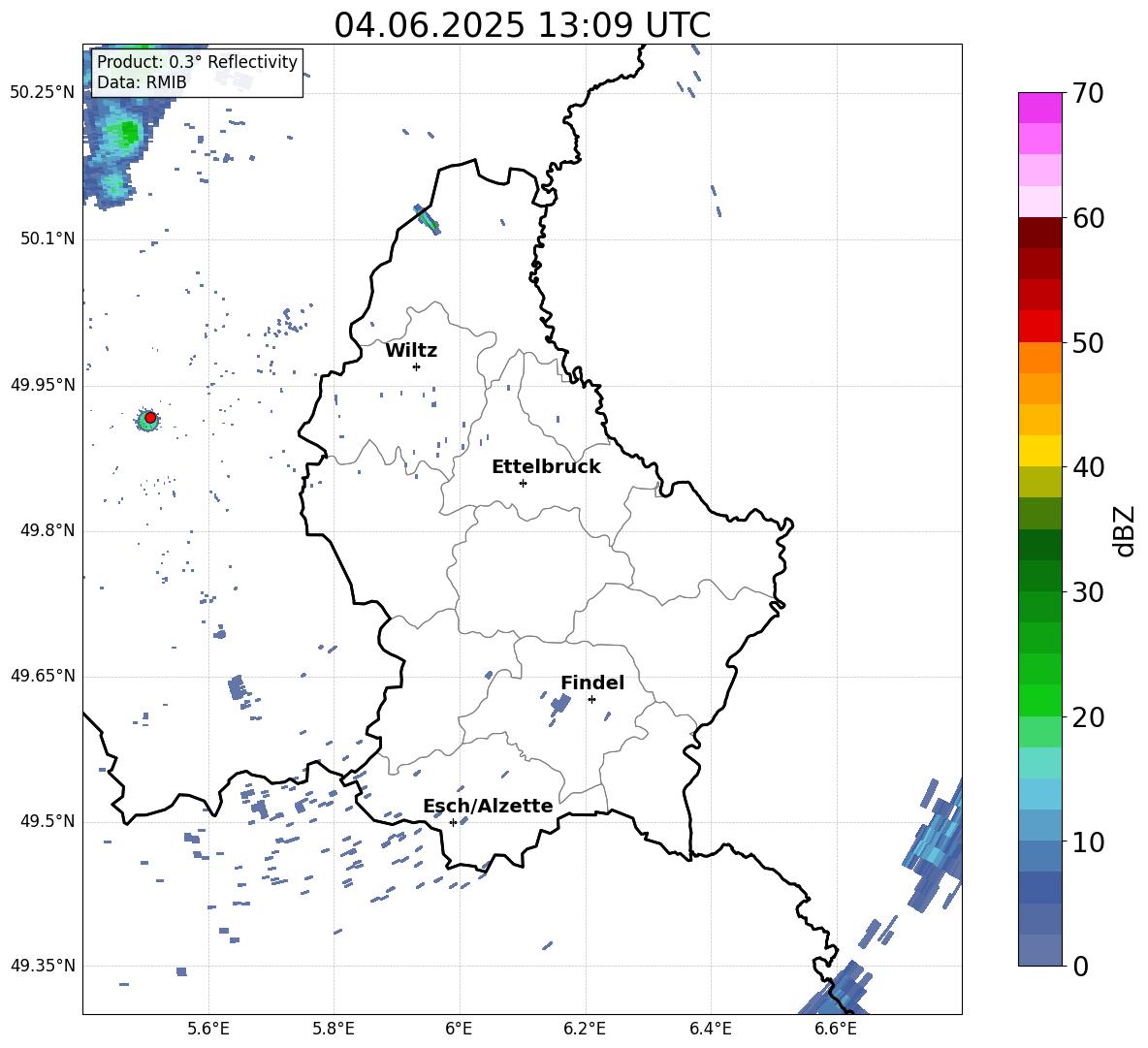
Task: Click the blue echo patch west of Findel
Action: click(x=560, y=705)
